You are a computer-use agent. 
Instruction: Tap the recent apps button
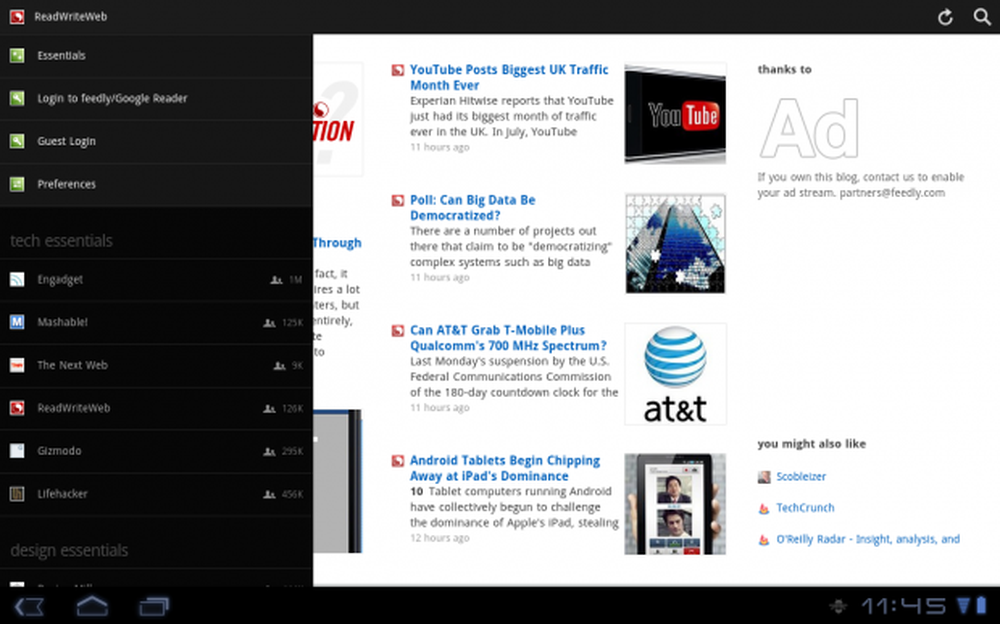click(x=154, y=606)
